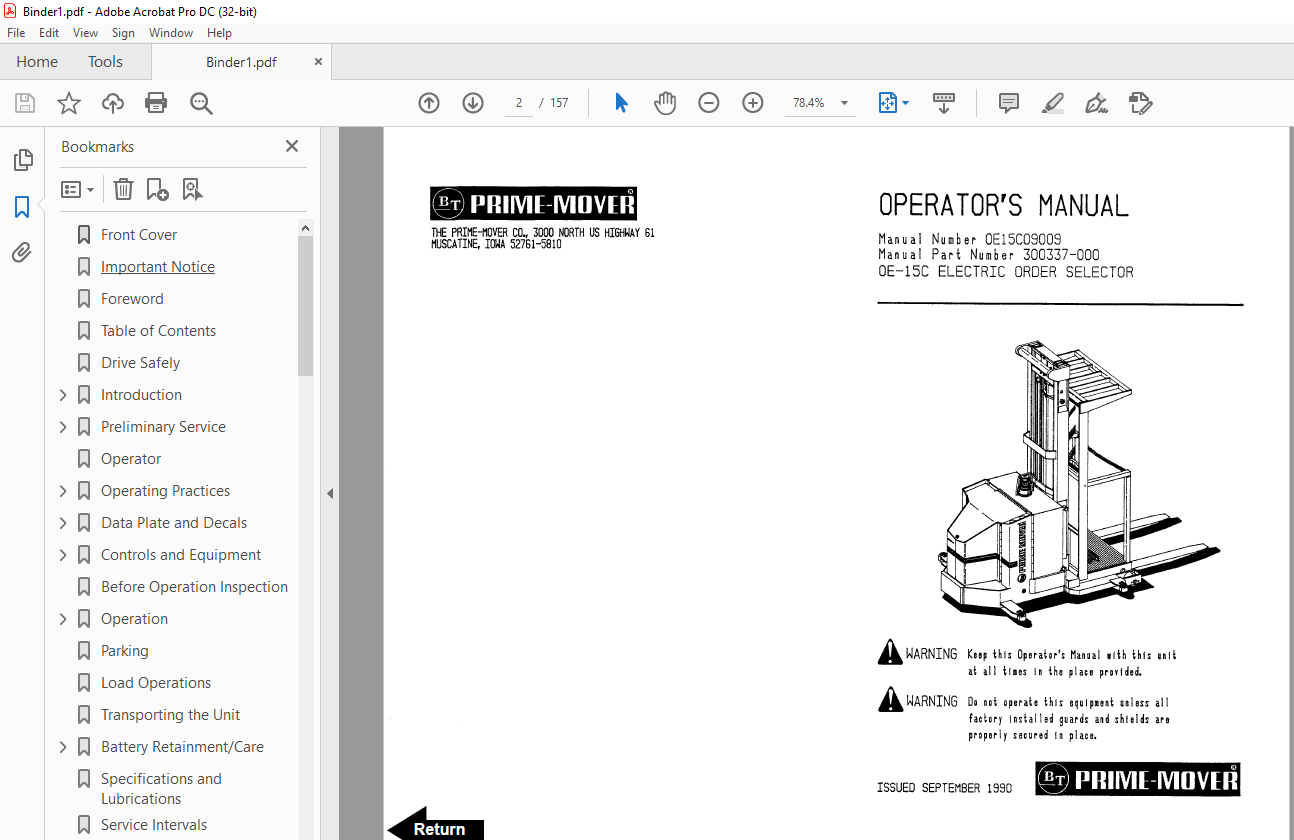Click the Return arrow button on page
Viewport: 1294px width, 840px height.
click(x=436, y=825)
